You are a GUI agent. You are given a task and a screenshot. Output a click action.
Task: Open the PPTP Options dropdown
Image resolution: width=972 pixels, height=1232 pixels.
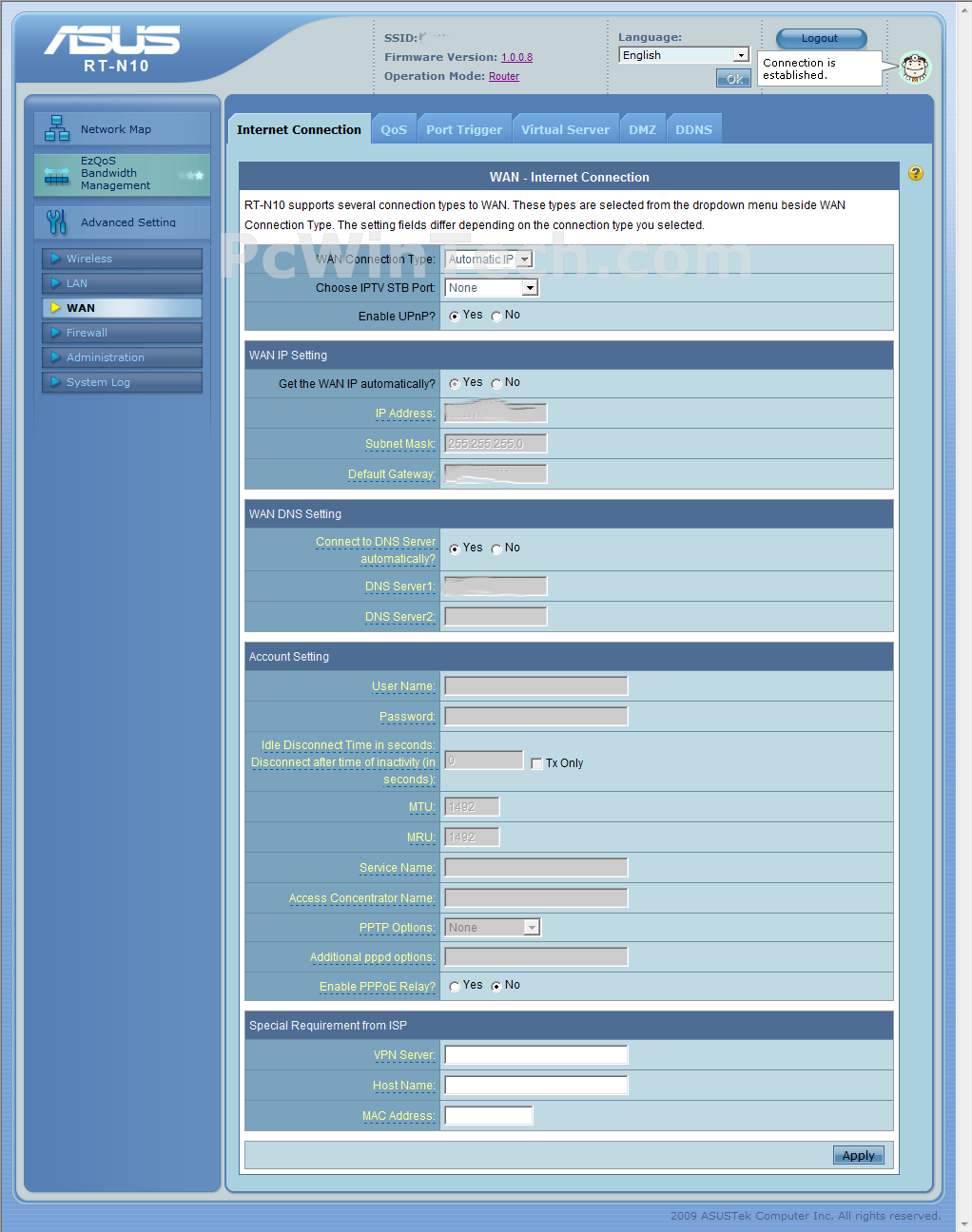coord(493,927)
